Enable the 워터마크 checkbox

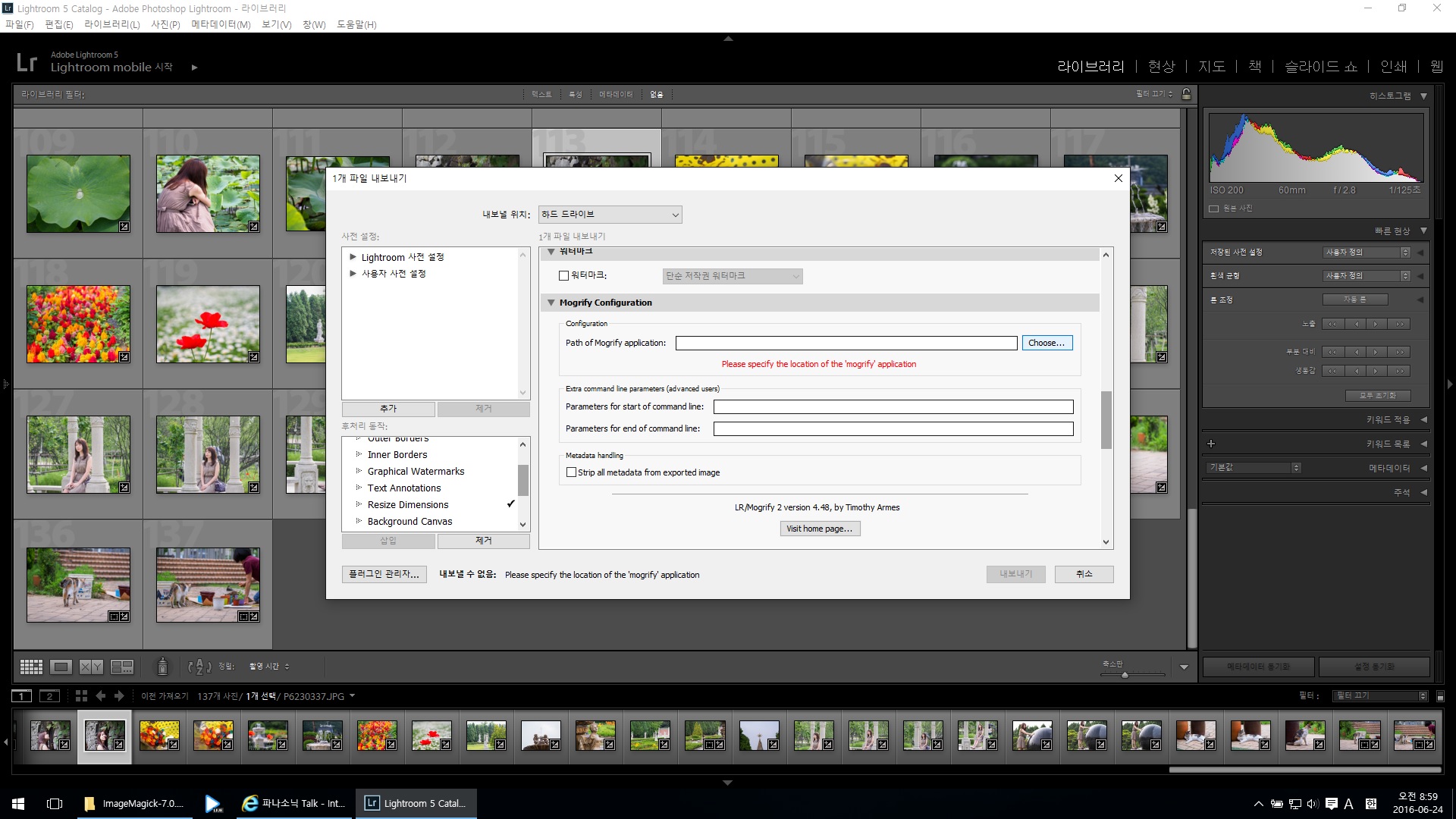[563, 276]
